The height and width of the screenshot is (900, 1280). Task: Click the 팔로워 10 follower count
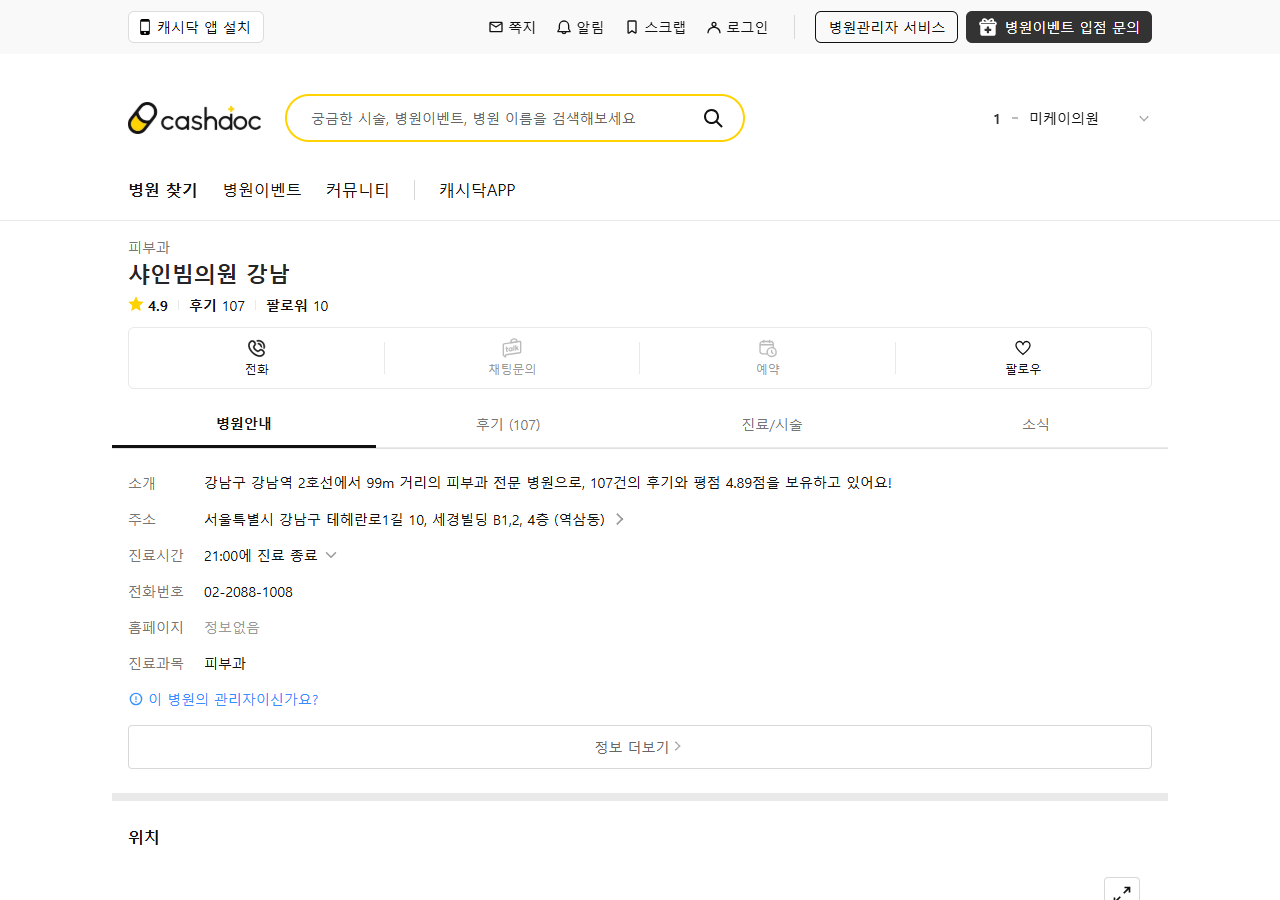click(297, 306)
